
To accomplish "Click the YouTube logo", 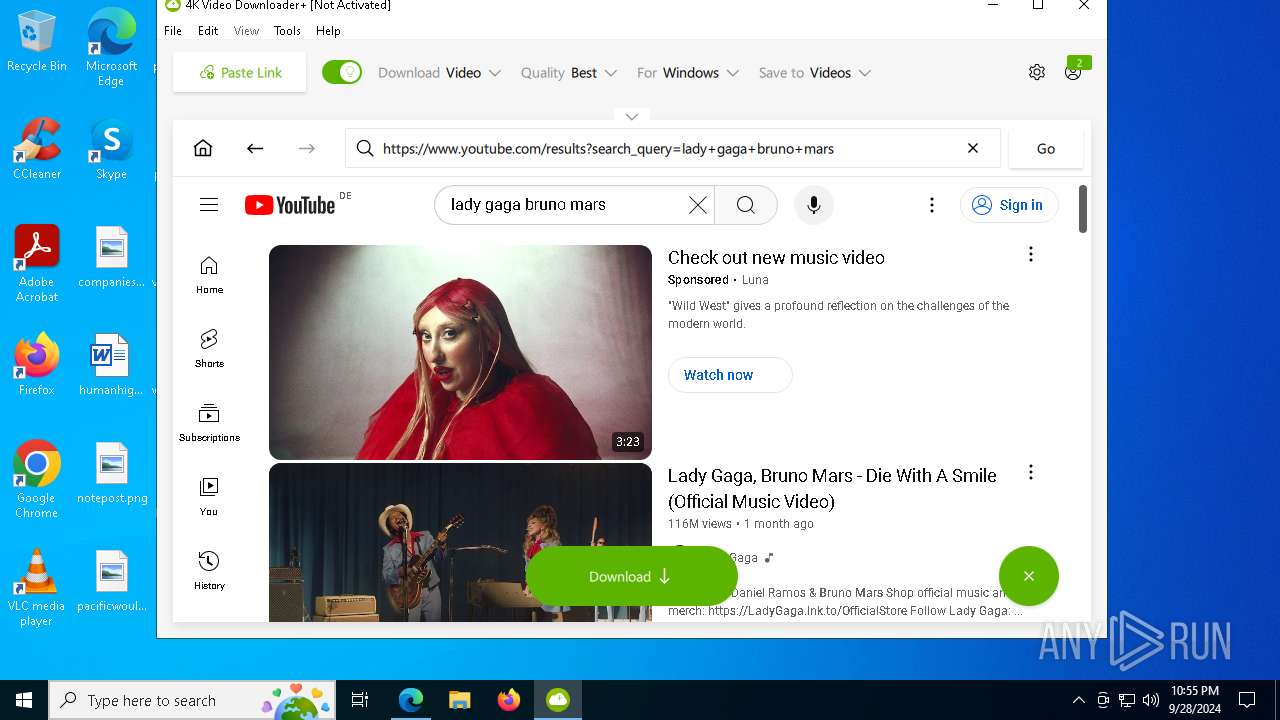I will click(290, 205).
